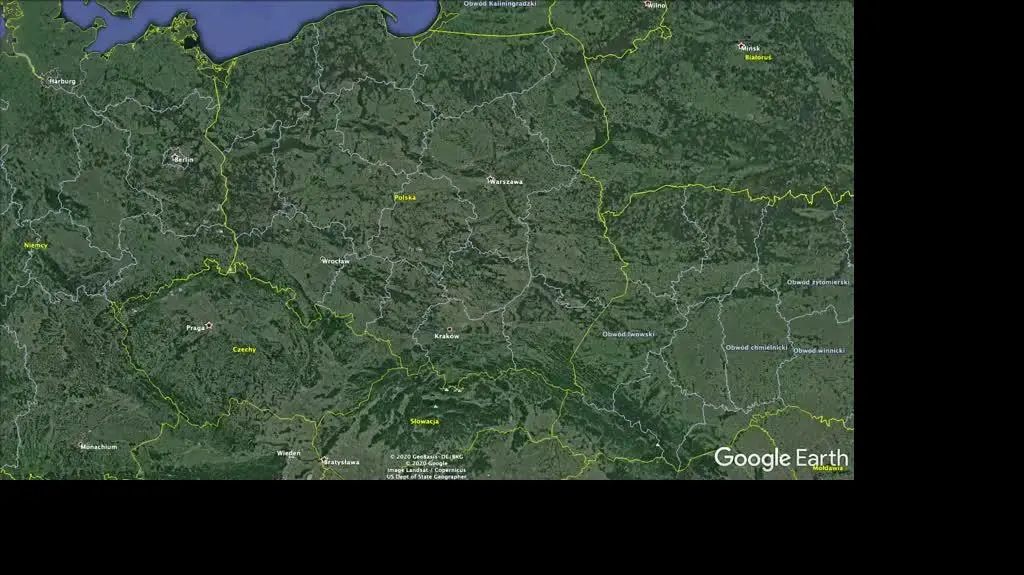This screenshot has width=1024, height=575.
Task: Click the Praga star marker icon
Action: [x=209, y=325]
